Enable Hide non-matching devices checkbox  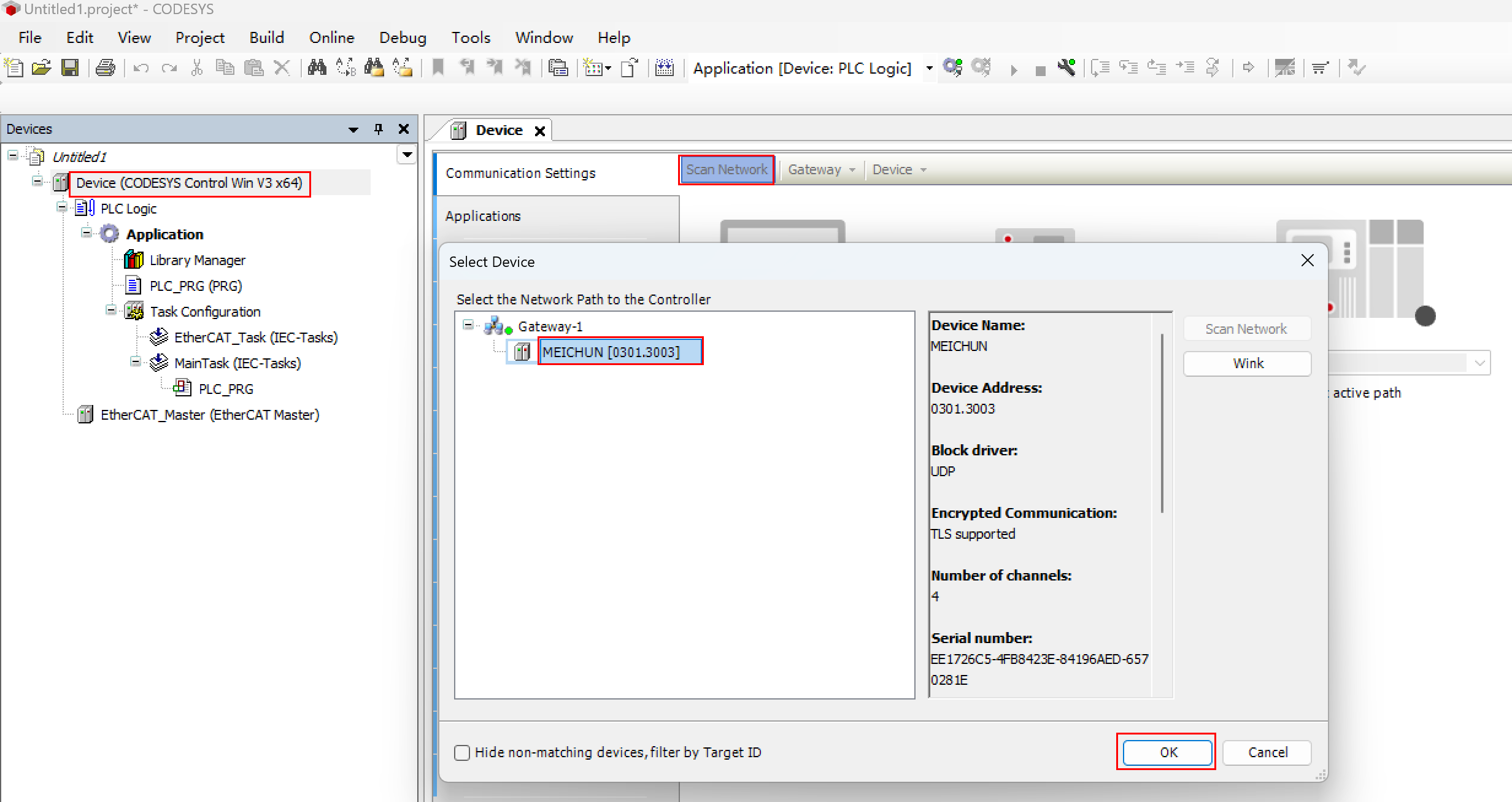(x=462, y=753)
